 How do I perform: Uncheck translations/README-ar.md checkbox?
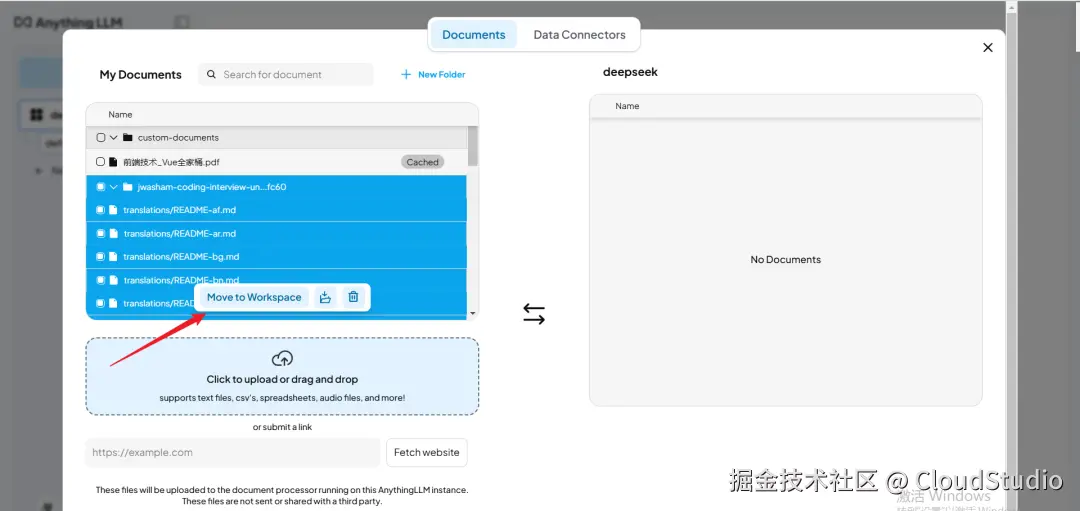click(x=101, y=233)
